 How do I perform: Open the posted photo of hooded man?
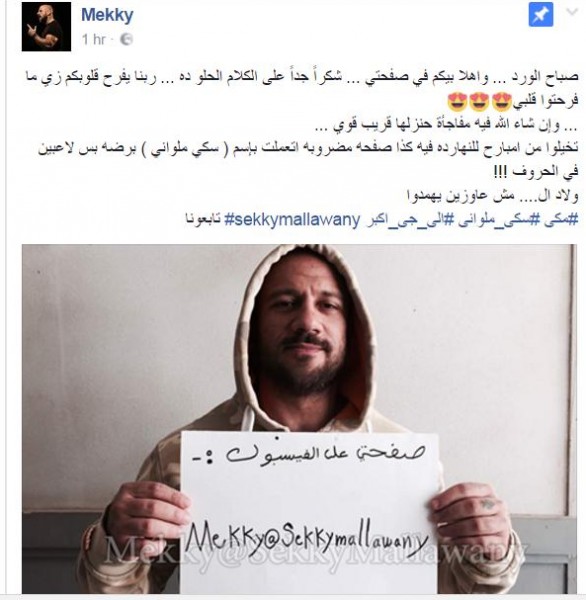[x=299, y=419]
